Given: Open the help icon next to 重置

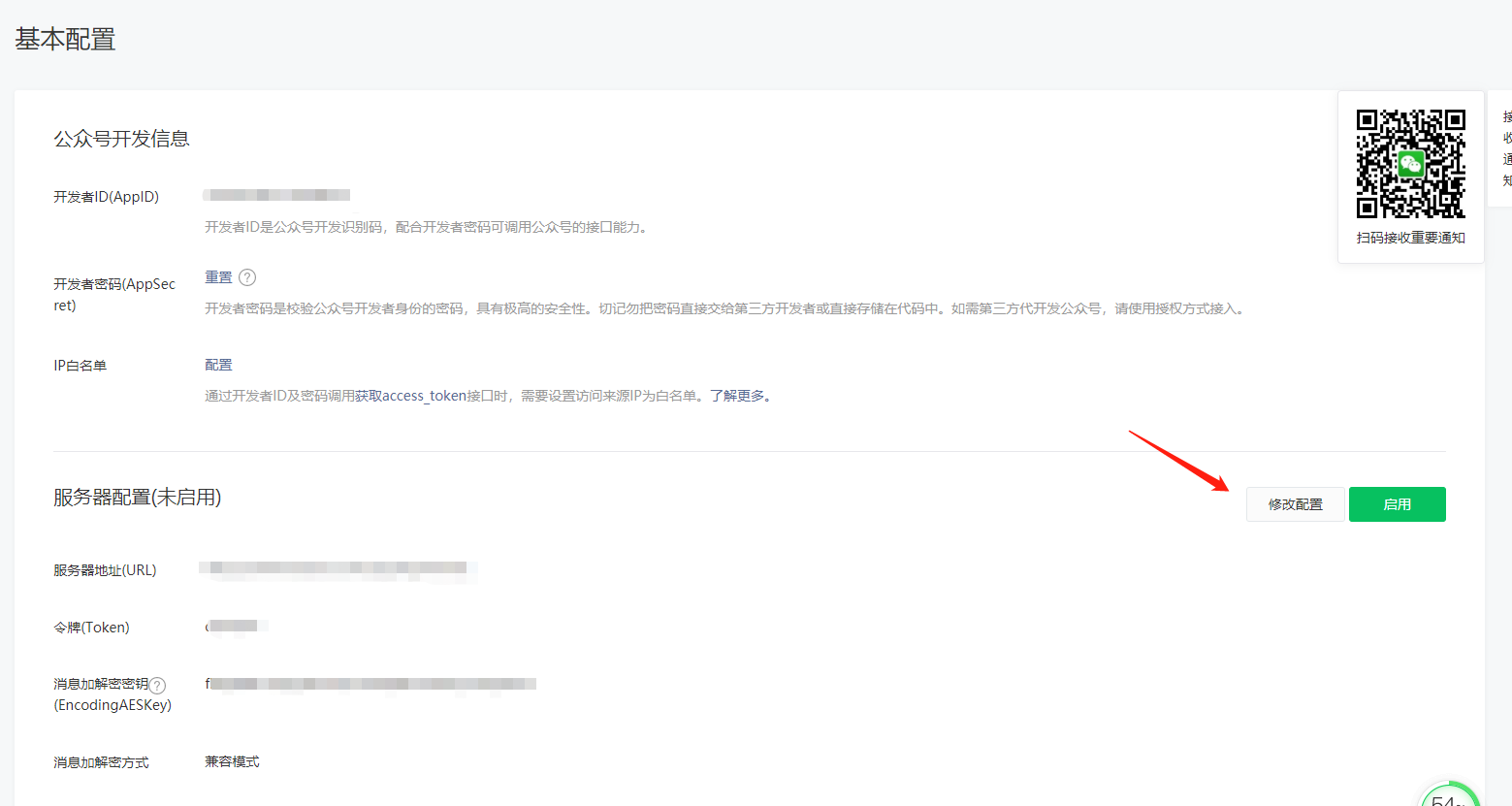Looking at the screenshot, I should 247,277.
